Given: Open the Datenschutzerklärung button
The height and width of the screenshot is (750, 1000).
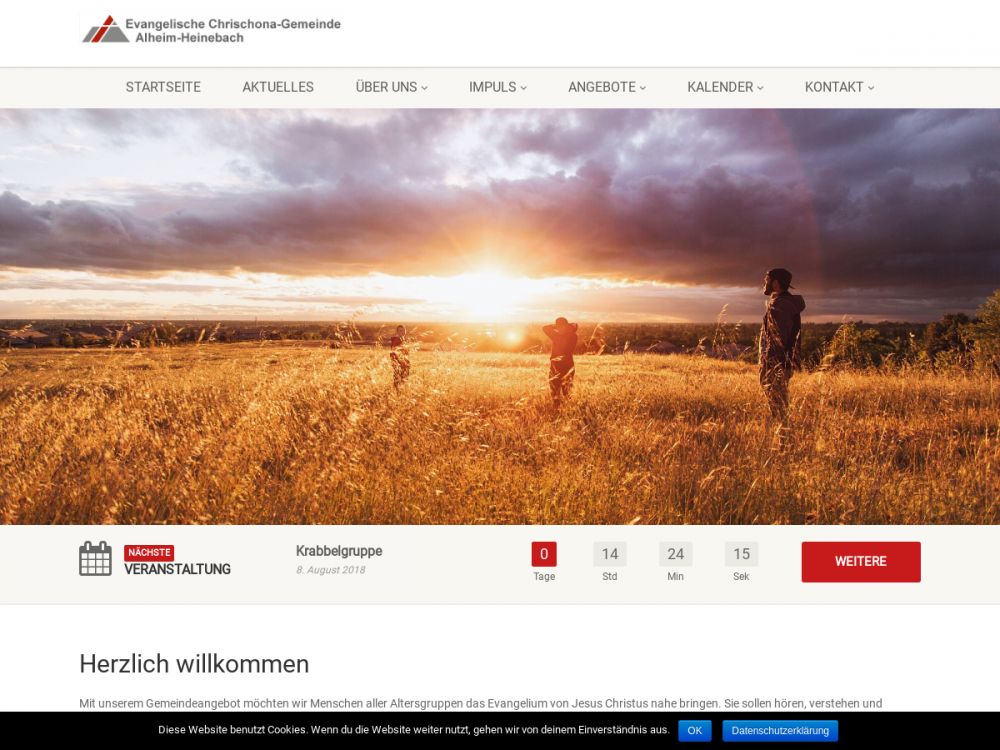Looking at the screenshot, I should 780,731.
